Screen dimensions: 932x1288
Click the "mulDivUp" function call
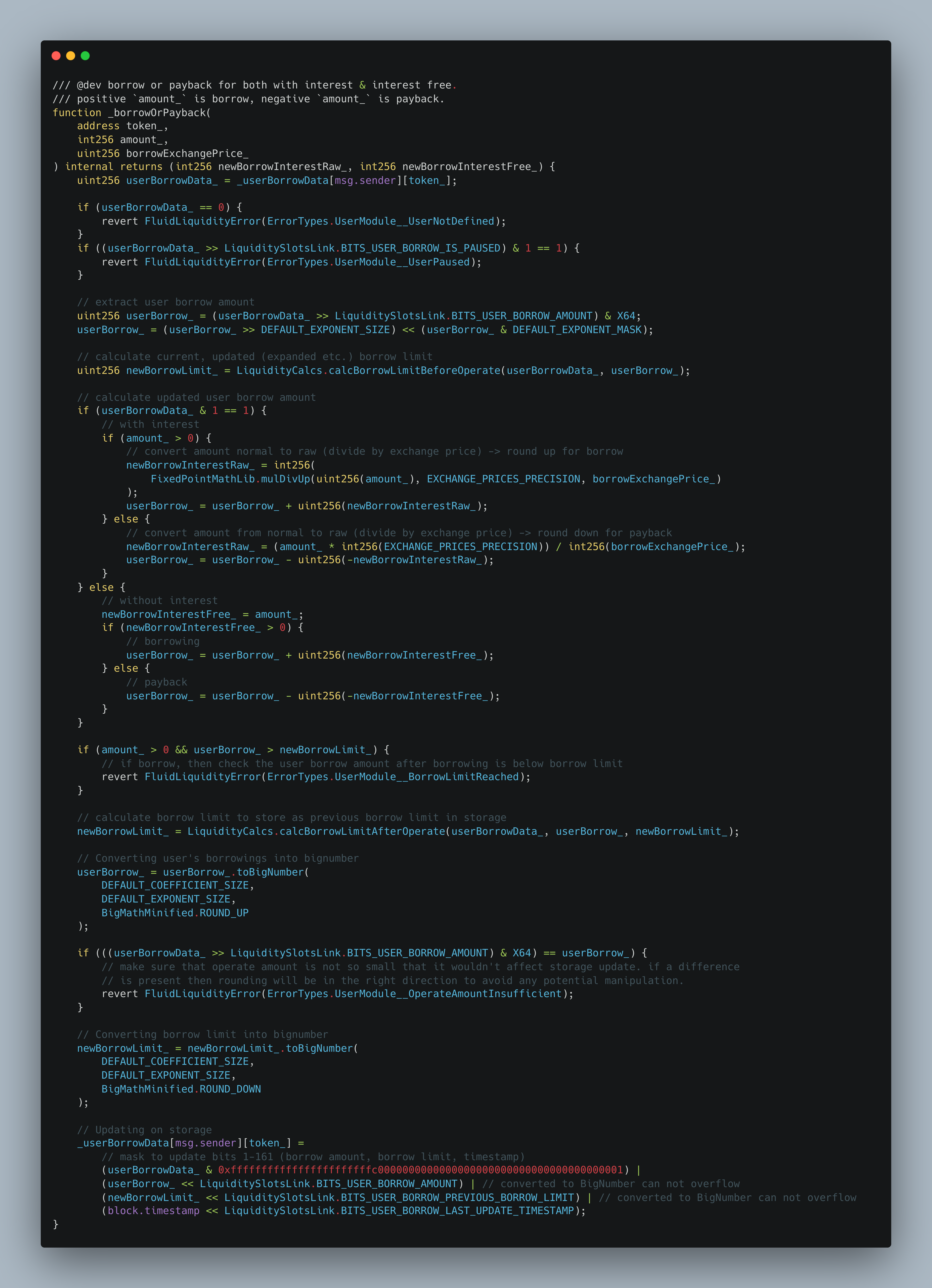286,479
